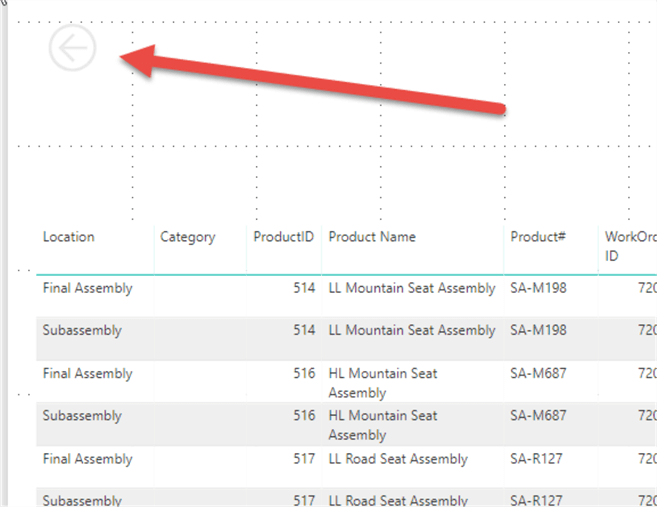Click LL Mountain Seat Assembly in first row

click(x=412, y=288)
